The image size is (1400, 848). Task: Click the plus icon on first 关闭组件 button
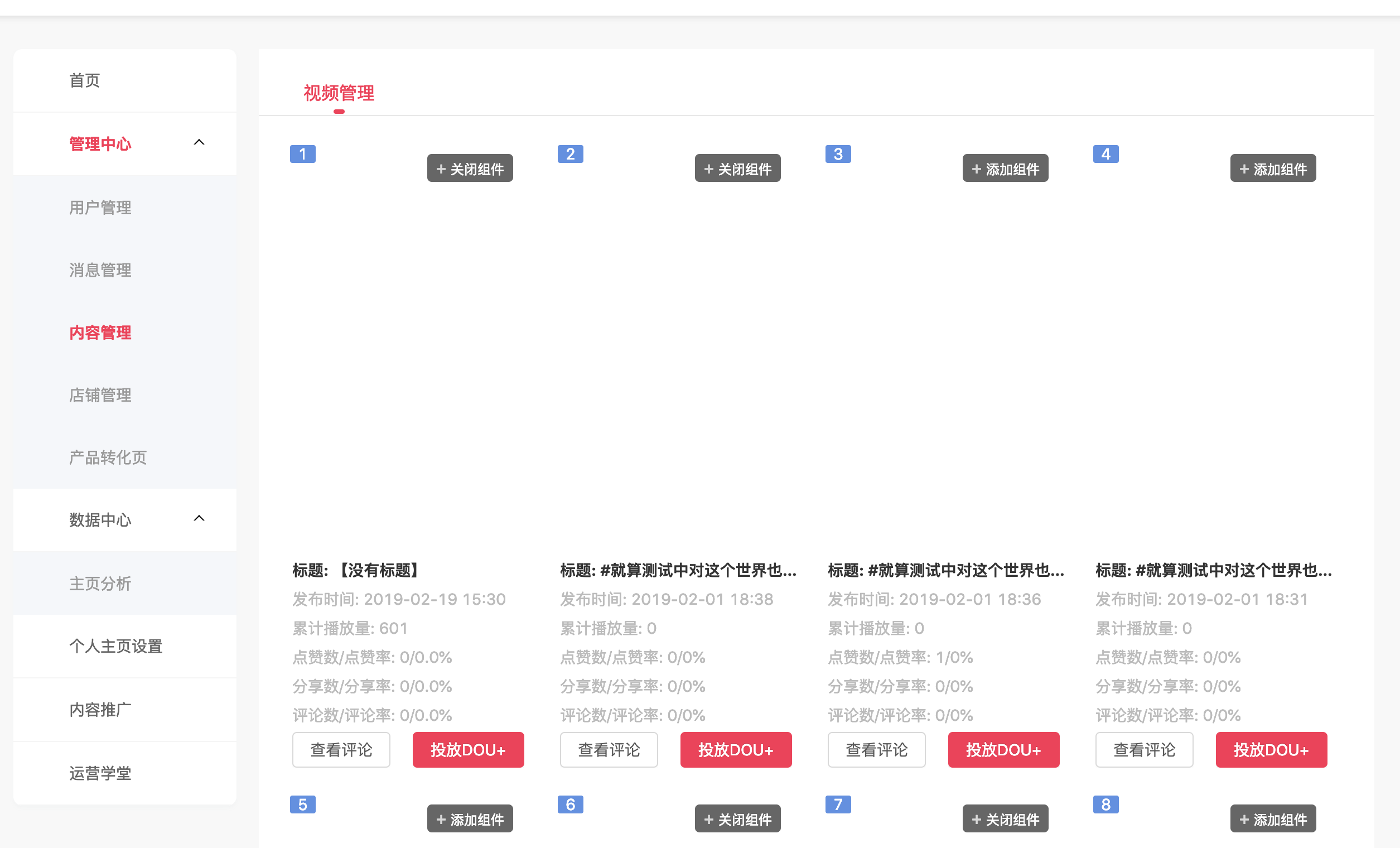(440, 168)
